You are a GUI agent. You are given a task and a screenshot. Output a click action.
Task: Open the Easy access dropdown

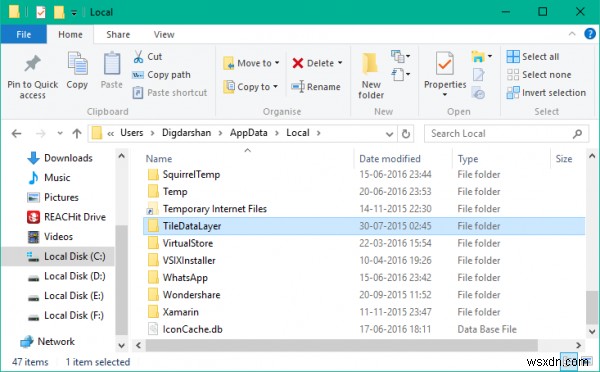point(401,74)
